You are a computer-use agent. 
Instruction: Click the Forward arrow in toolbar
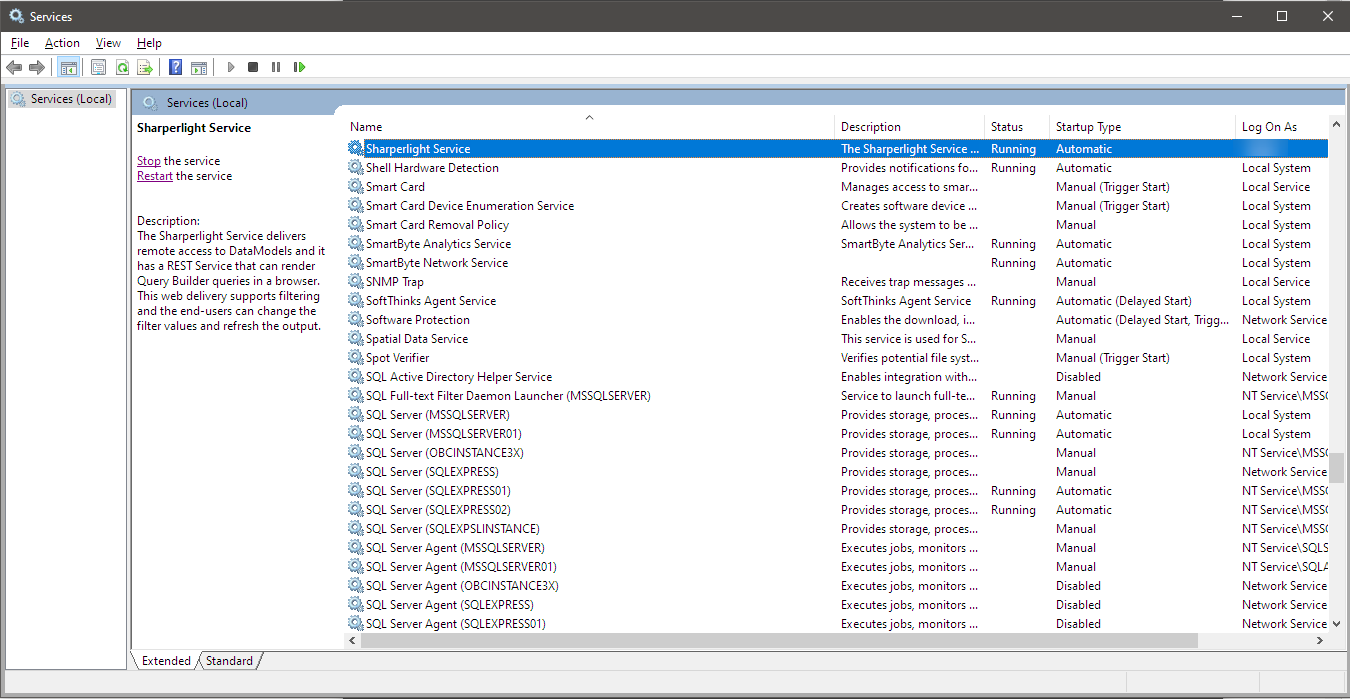point(37,67)
